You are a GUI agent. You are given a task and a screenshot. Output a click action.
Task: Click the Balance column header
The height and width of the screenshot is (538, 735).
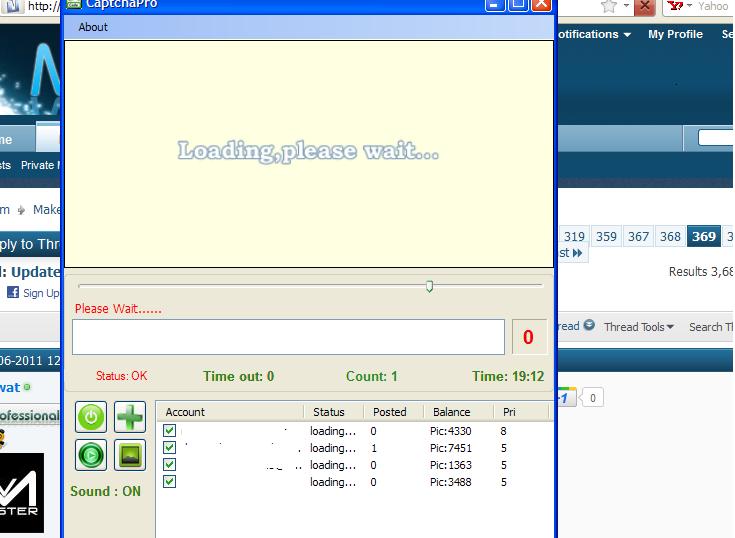point(459,412)
